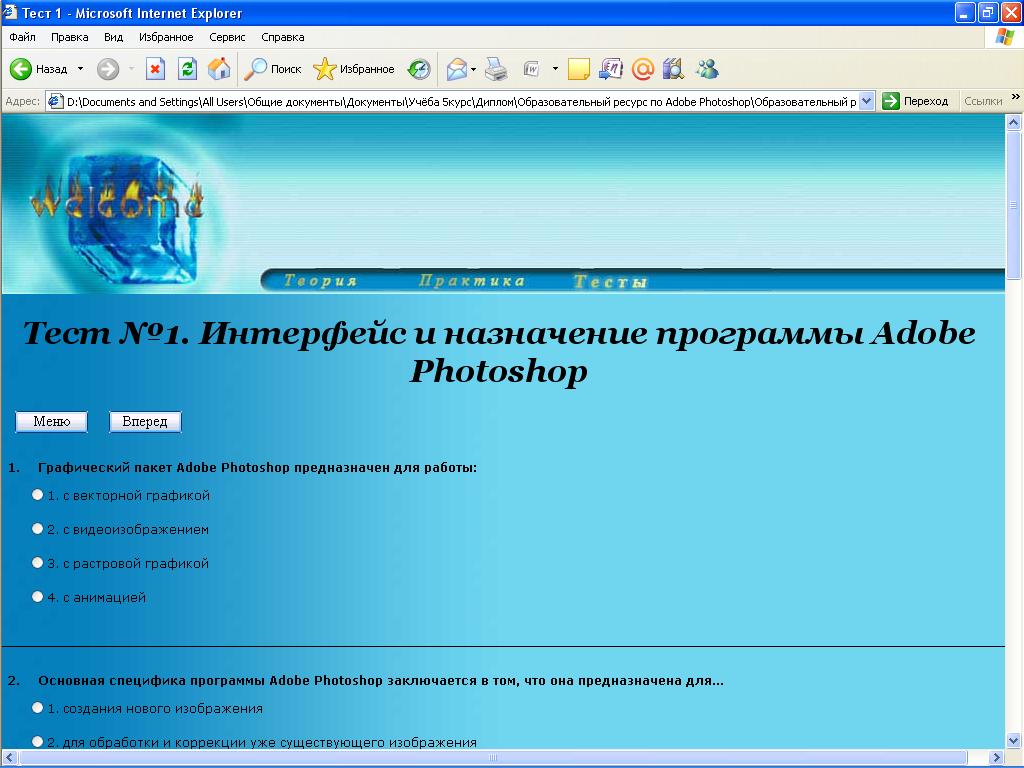Click the 'Тест №1' page heading
The height and width of the screenshot is (768, 1024).
click(x=499, y=351)
